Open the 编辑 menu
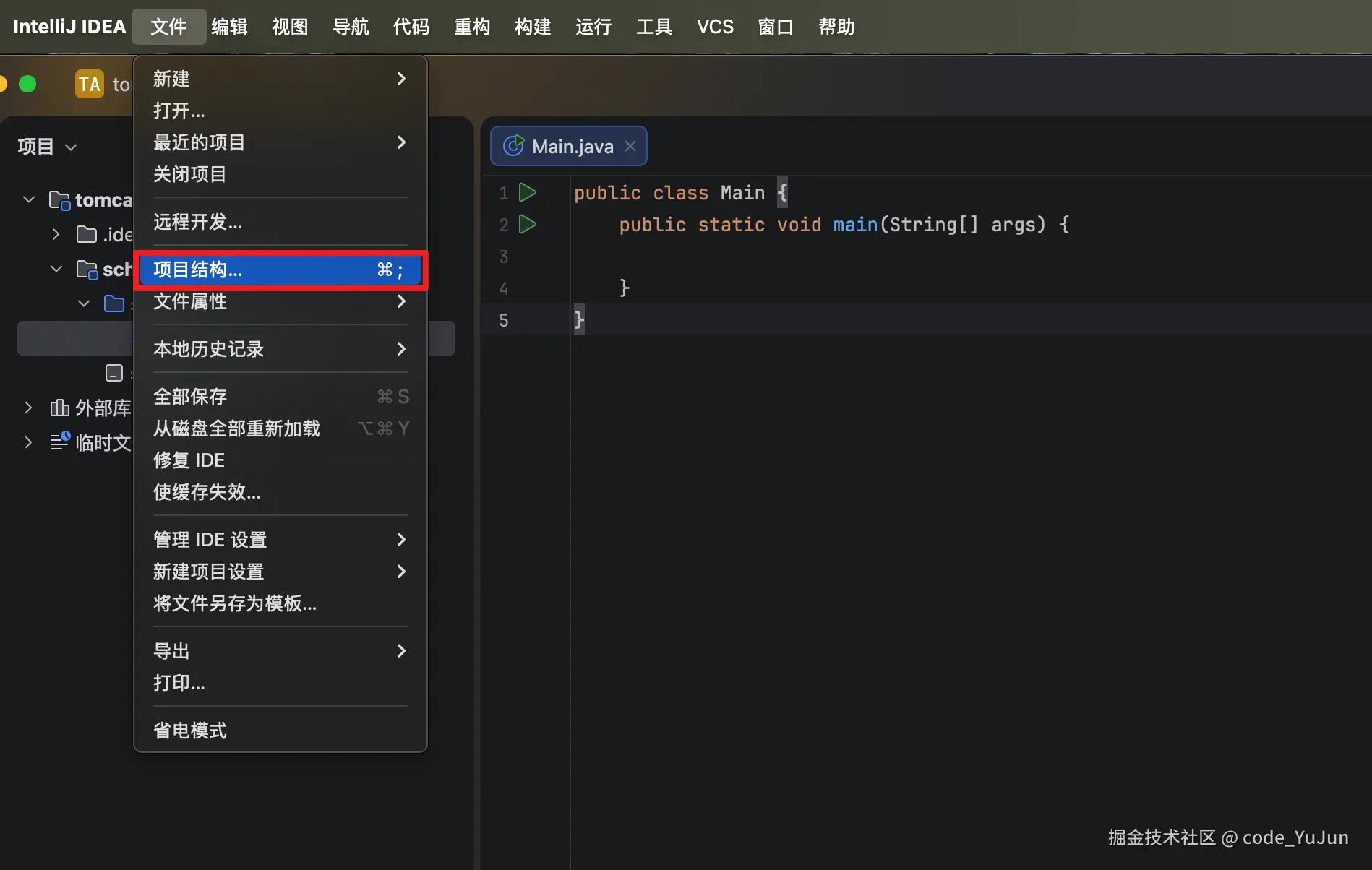The height and width of the screenshot is (870, 1372). tap(230, 27)
